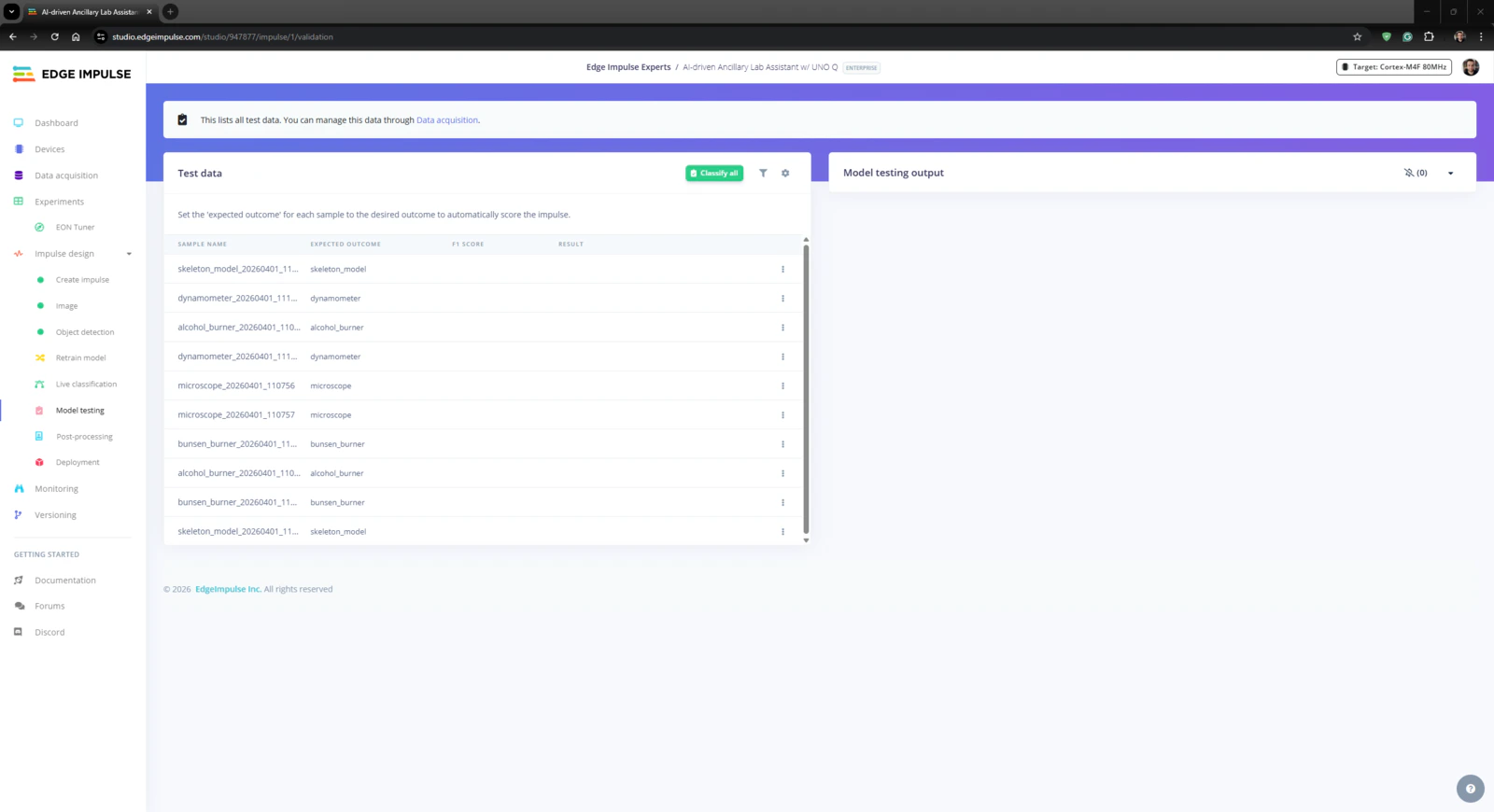The width and height of the screenshot is (1494, 812).
Task: Follow the Data acquisition link in banner
Action: pyautogui.click(x=447, y=120)
